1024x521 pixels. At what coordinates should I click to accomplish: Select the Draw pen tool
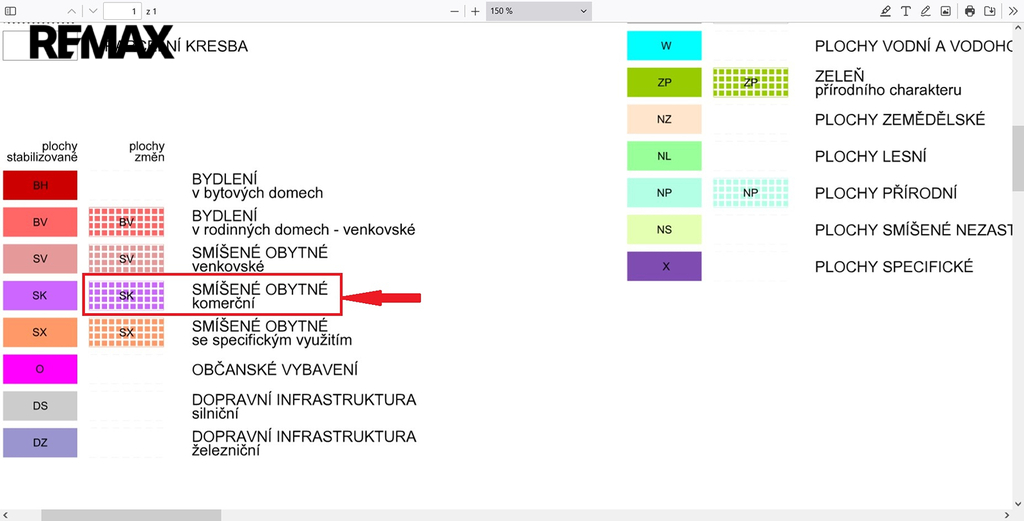pos(926,11)
